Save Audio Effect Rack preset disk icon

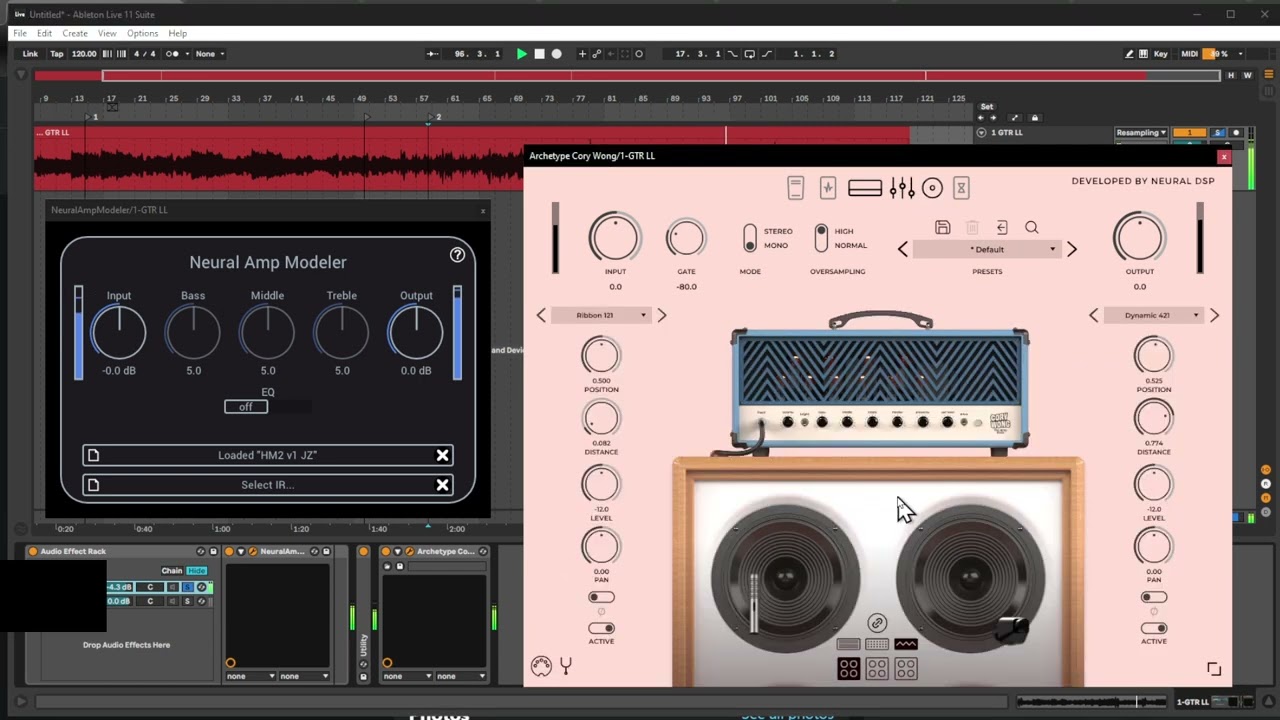(x=213, y=551)
